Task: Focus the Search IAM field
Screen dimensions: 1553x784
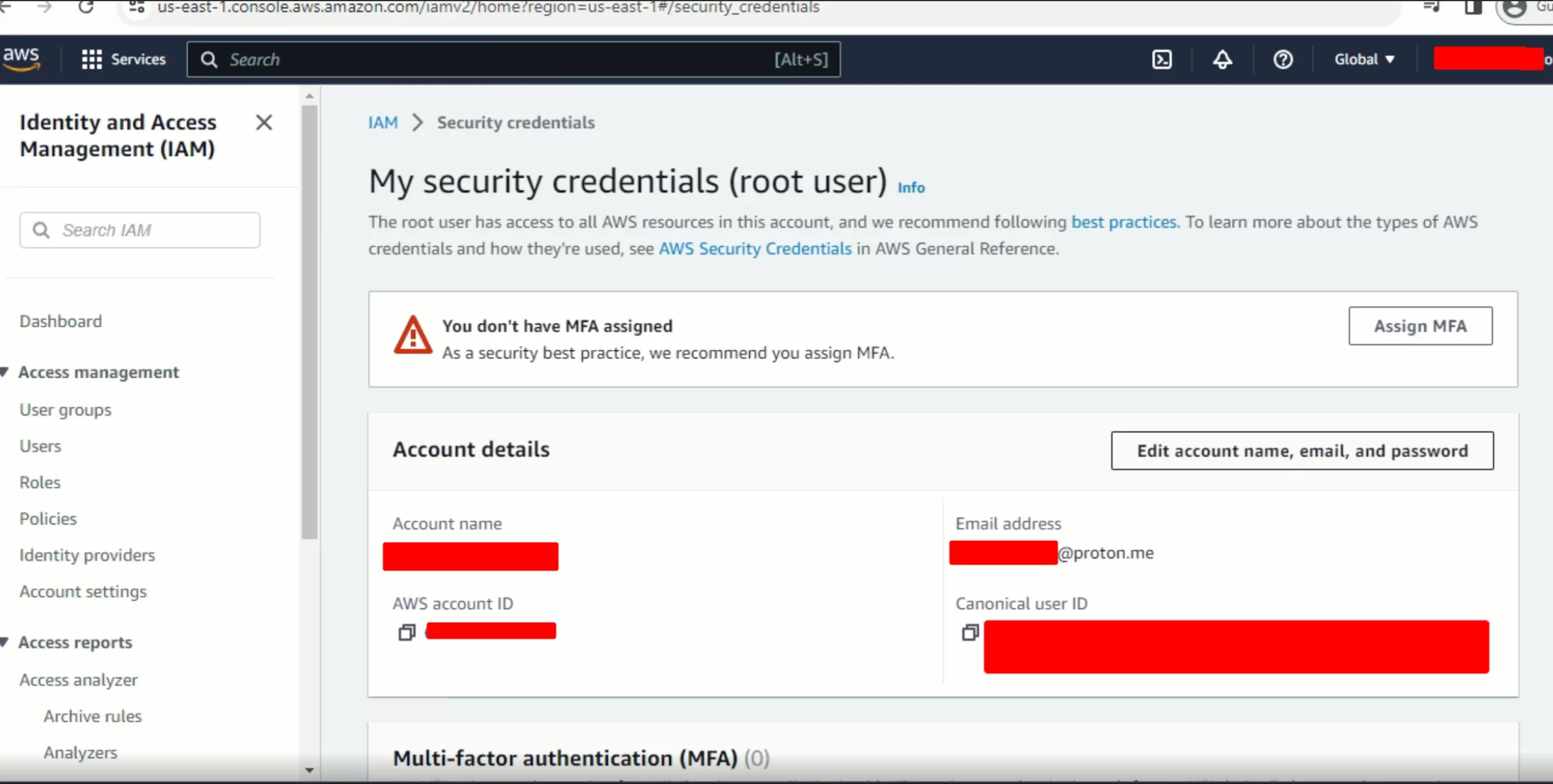Action: 140,230
